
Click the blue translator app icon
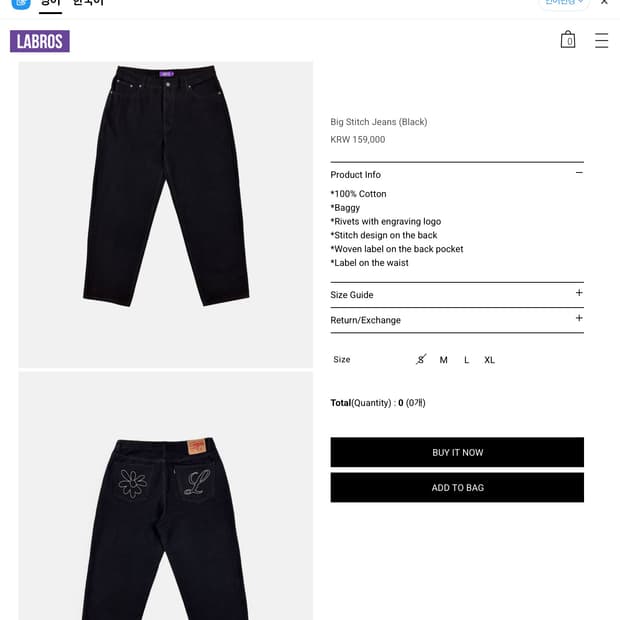point(21,4)
